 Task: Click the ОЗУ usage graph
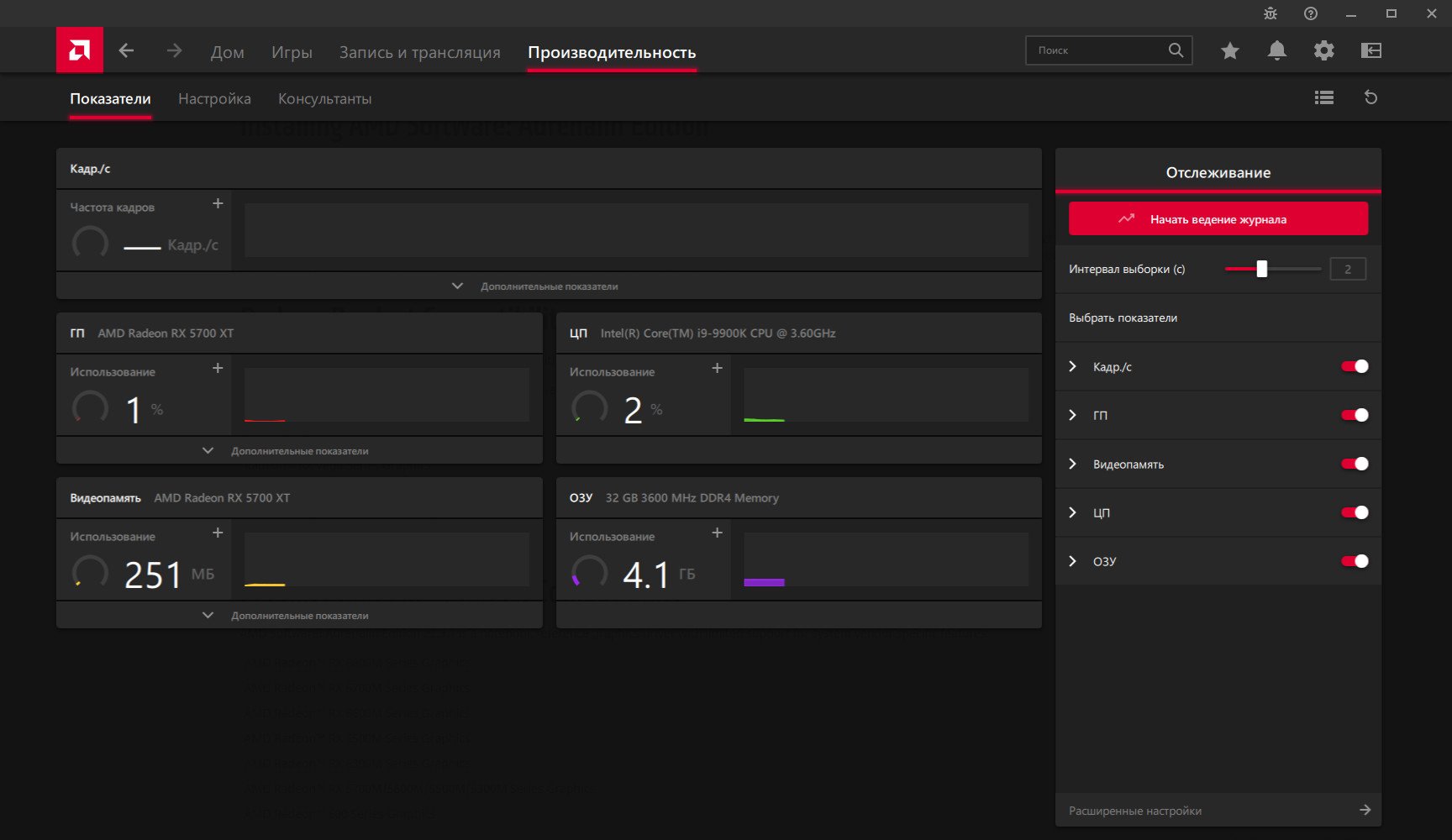[x=886, y=559]
